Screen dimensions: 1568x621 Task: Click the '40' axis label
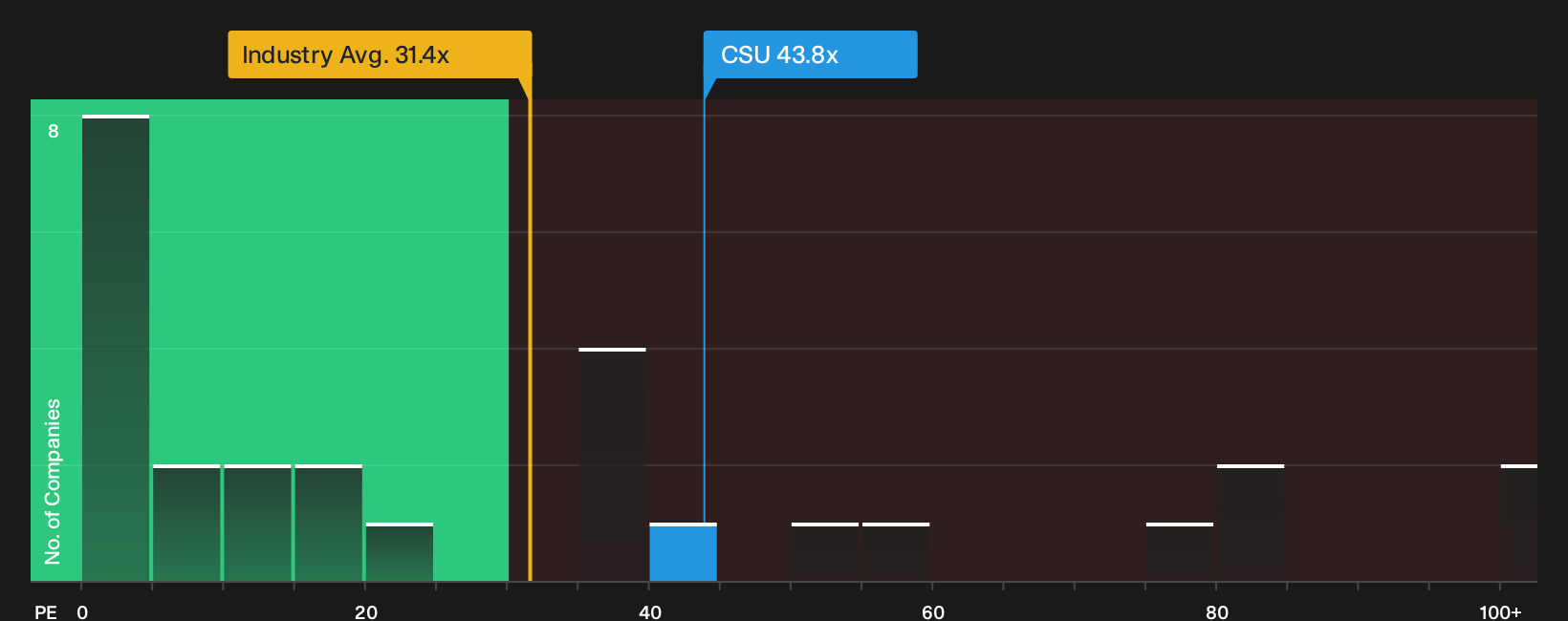click(x=649, y=611)
